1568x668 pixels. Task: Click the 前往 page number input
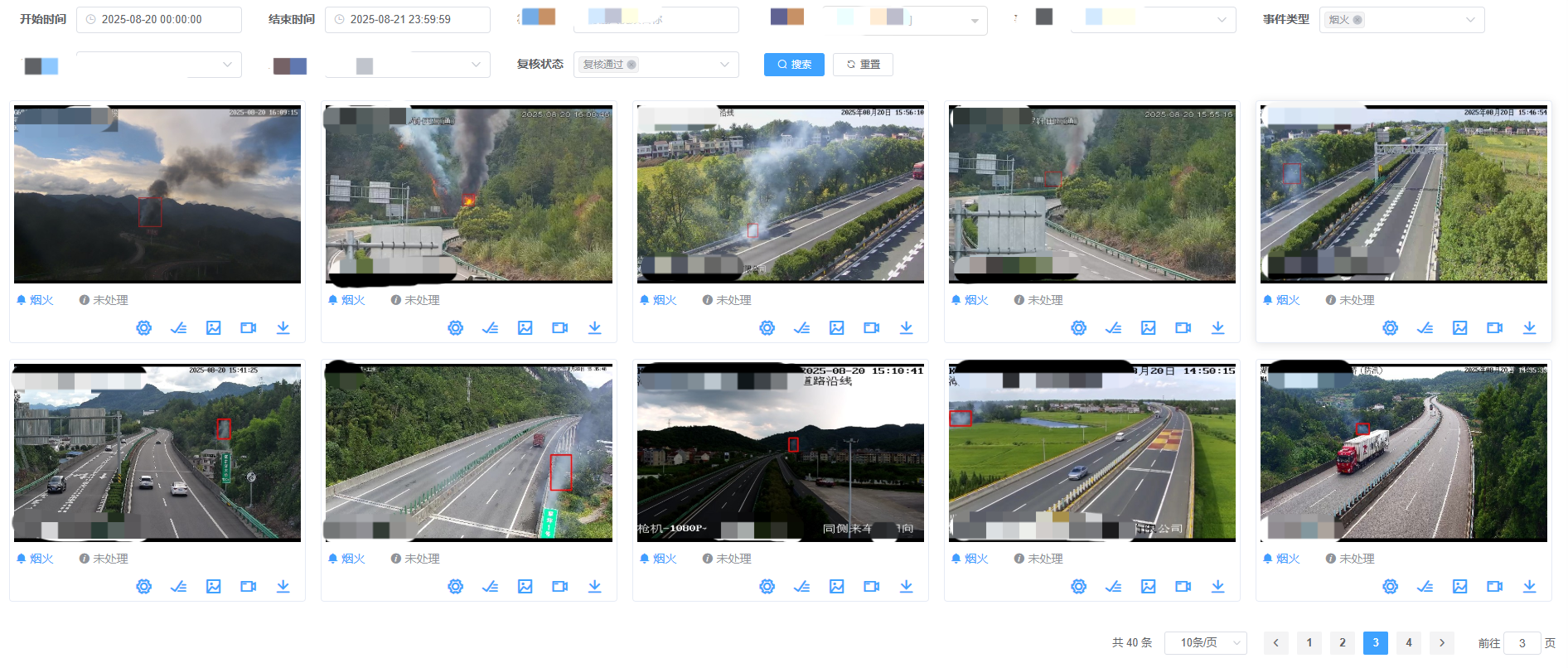pyautogui.click(x=1522, y=643)
